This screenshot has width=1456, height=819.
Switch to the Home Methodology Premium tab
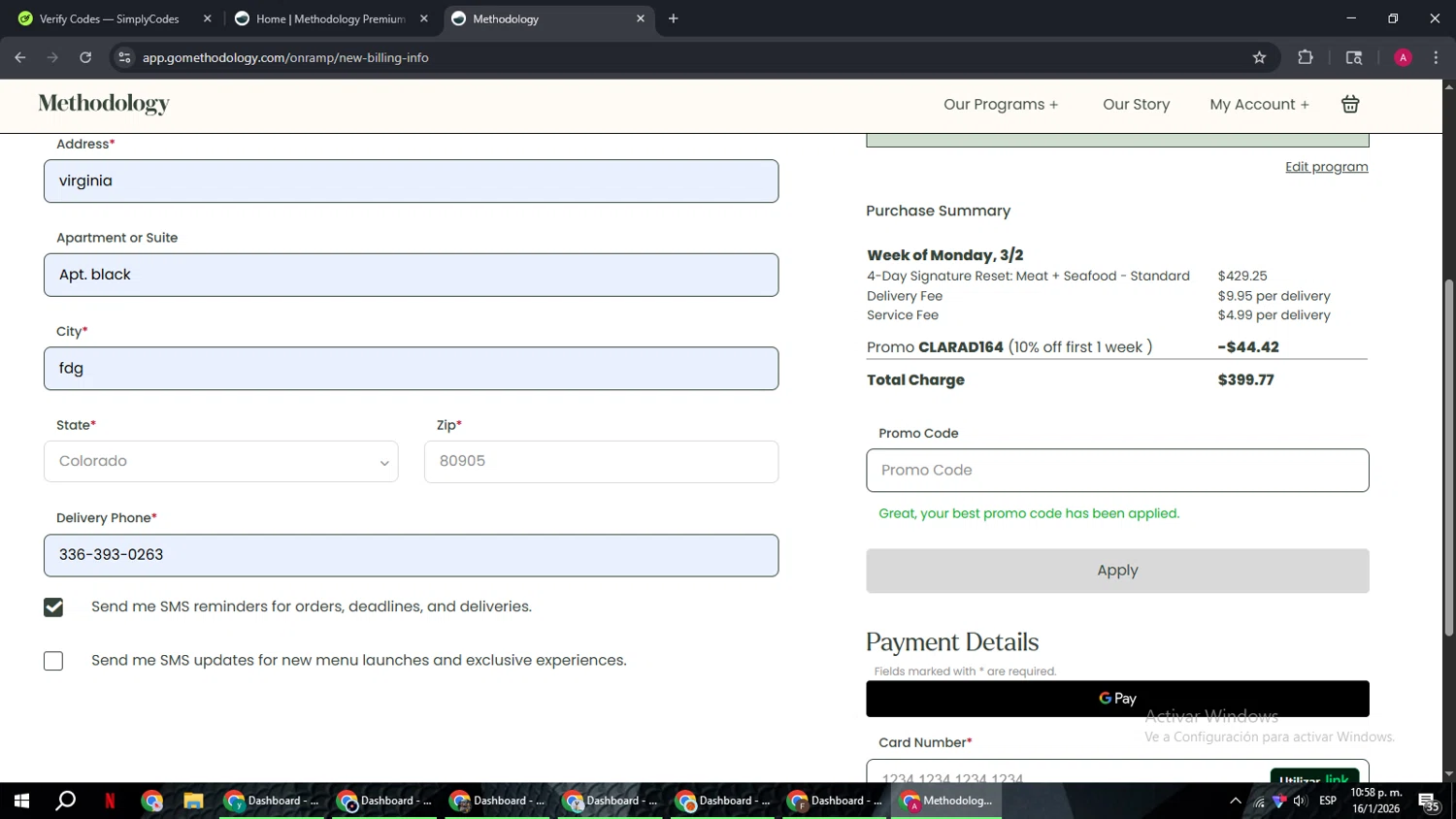coord(330,18)
